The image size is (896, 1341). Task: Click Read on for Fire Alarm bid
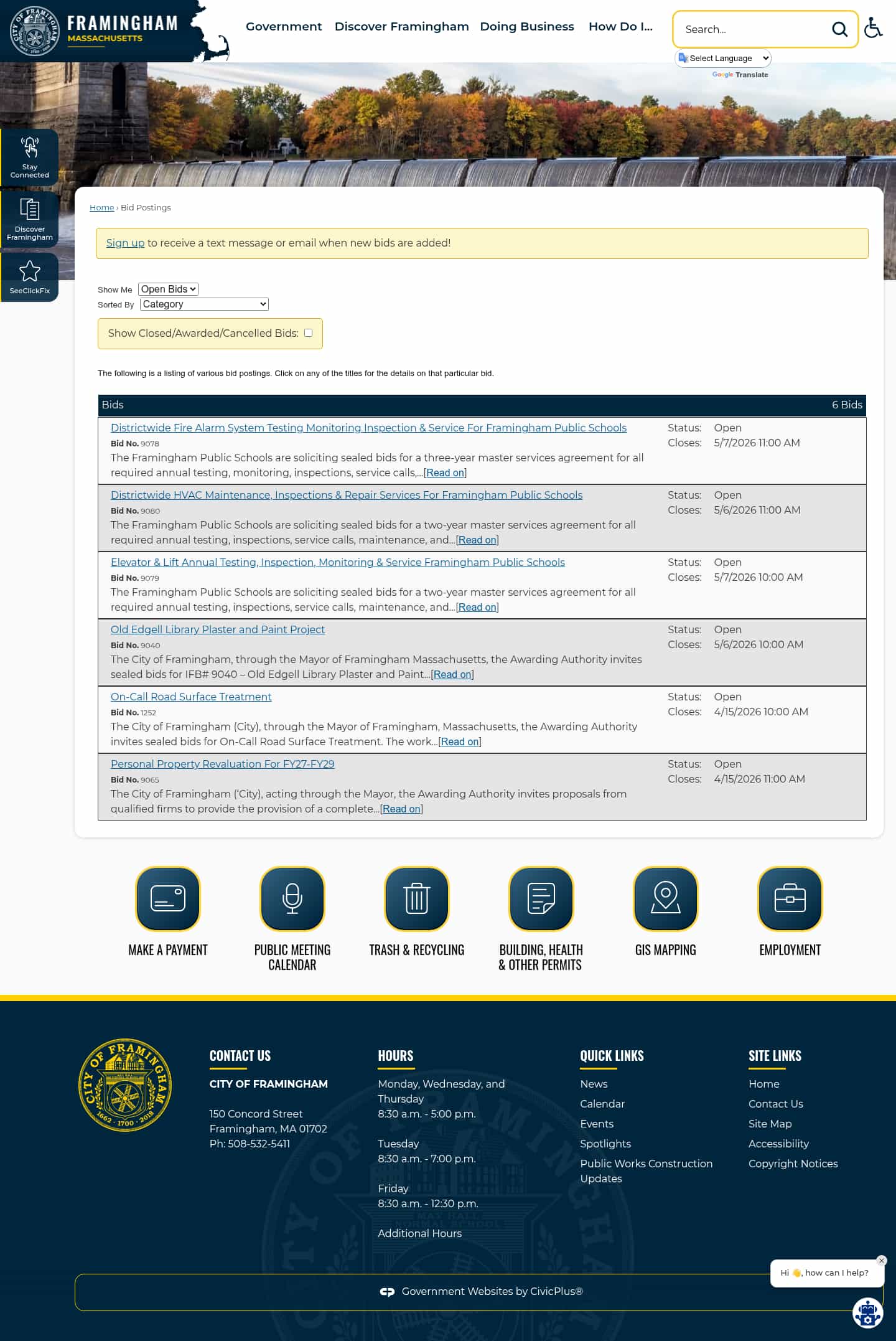pos(446,473)
